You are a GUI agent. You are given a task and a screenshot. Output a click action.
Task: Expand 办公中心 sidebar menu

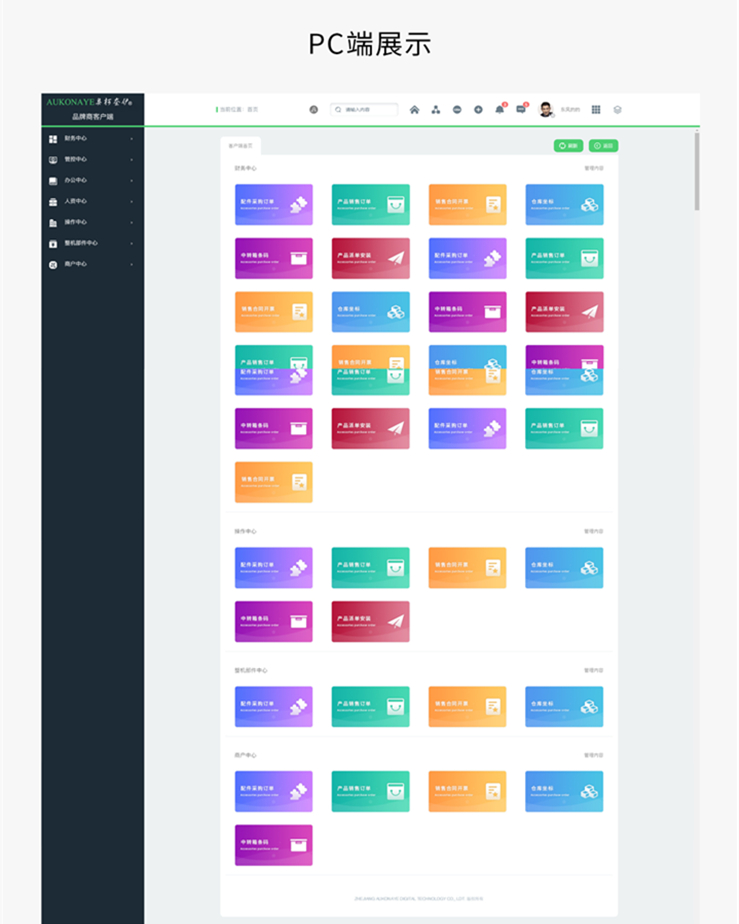pyautogui.click(x=93, y=180)
